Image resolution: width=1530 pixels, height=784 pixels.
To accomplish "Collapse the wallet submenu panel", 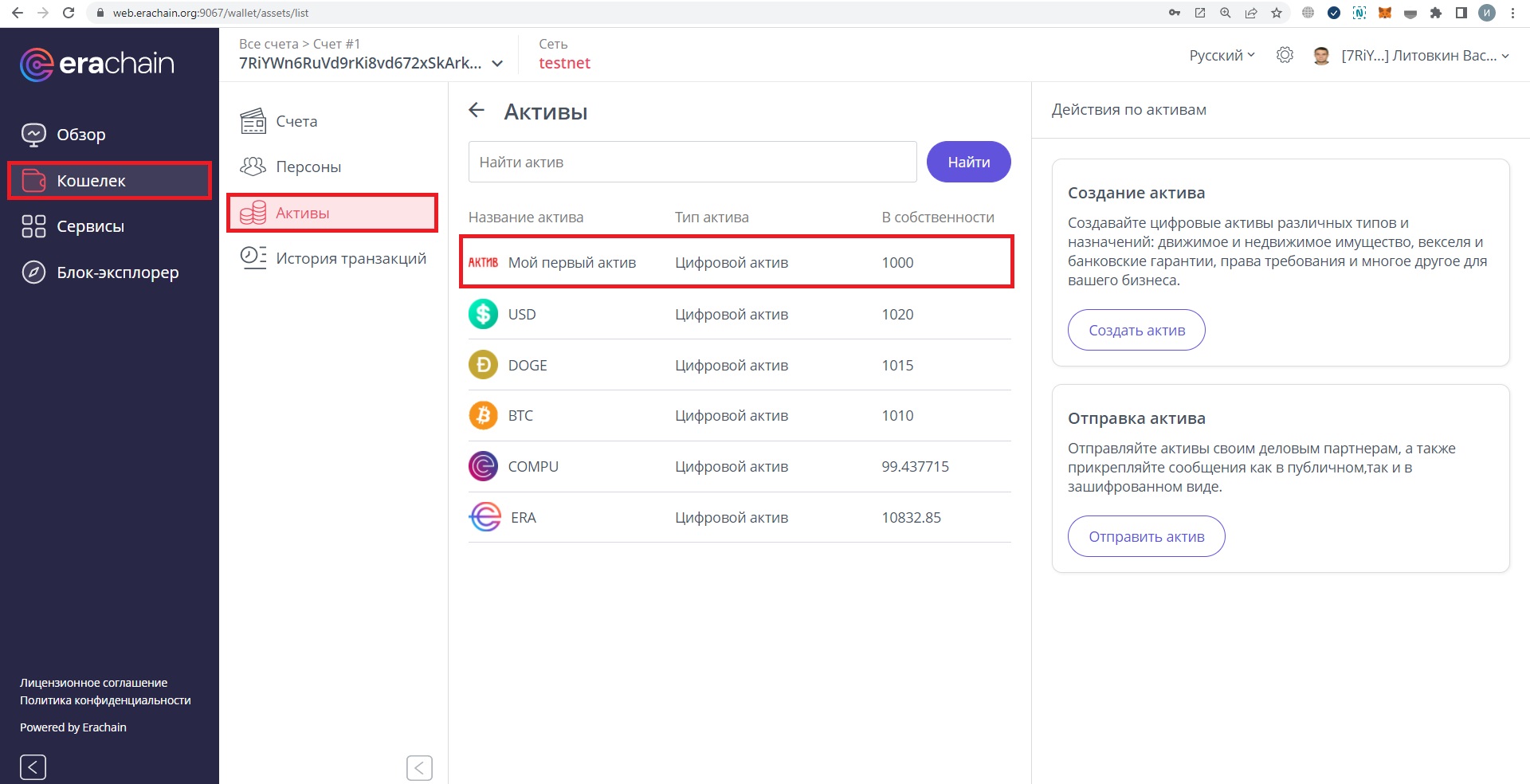I will (419, 767).
